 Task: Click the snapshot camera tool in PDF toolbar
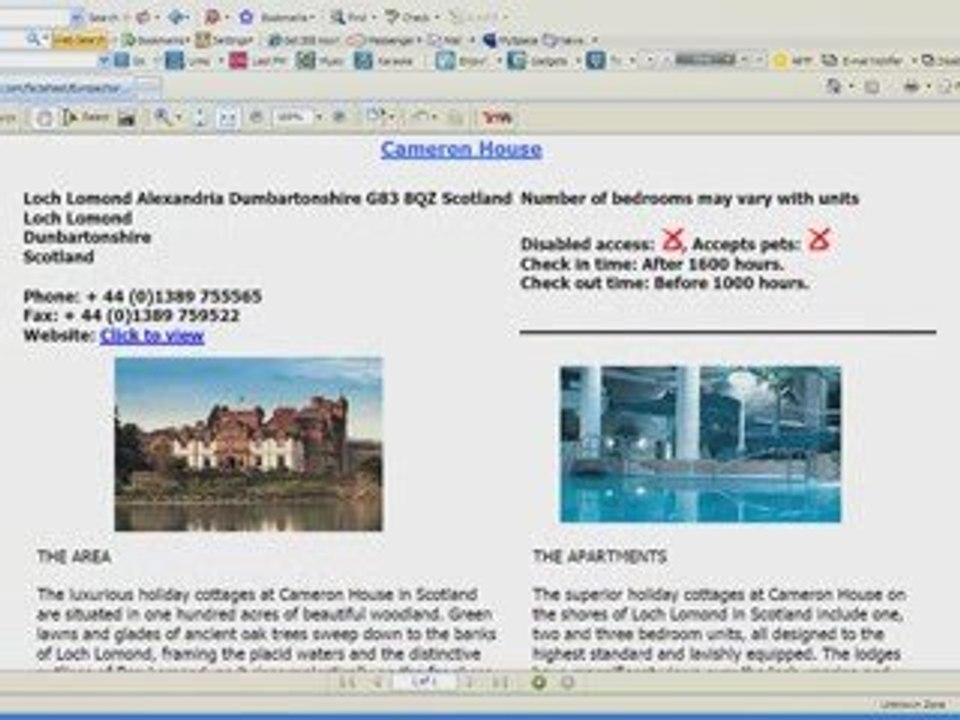(x=126, y=118)
